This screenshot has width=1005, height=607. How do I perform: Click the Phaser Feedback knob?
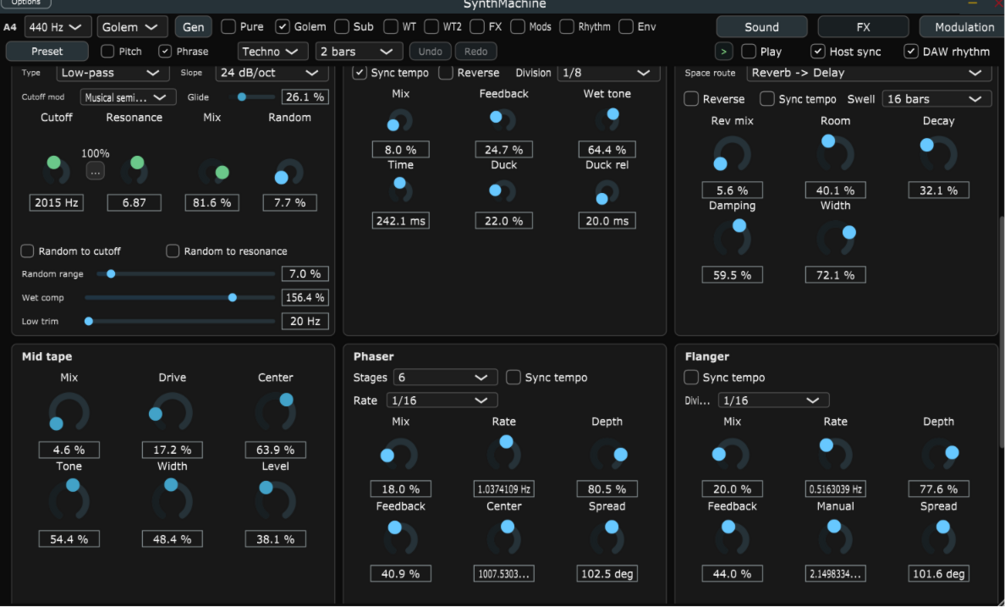point(401,538)
